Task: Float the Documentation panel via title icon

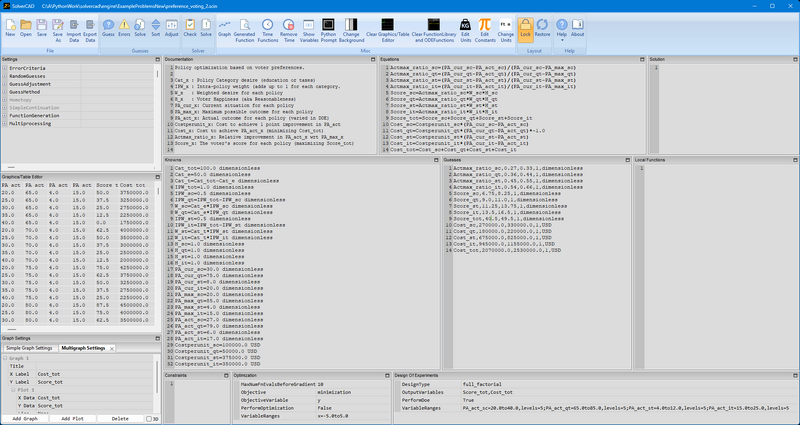Action: pyautogui.click(x=373, y=60)
